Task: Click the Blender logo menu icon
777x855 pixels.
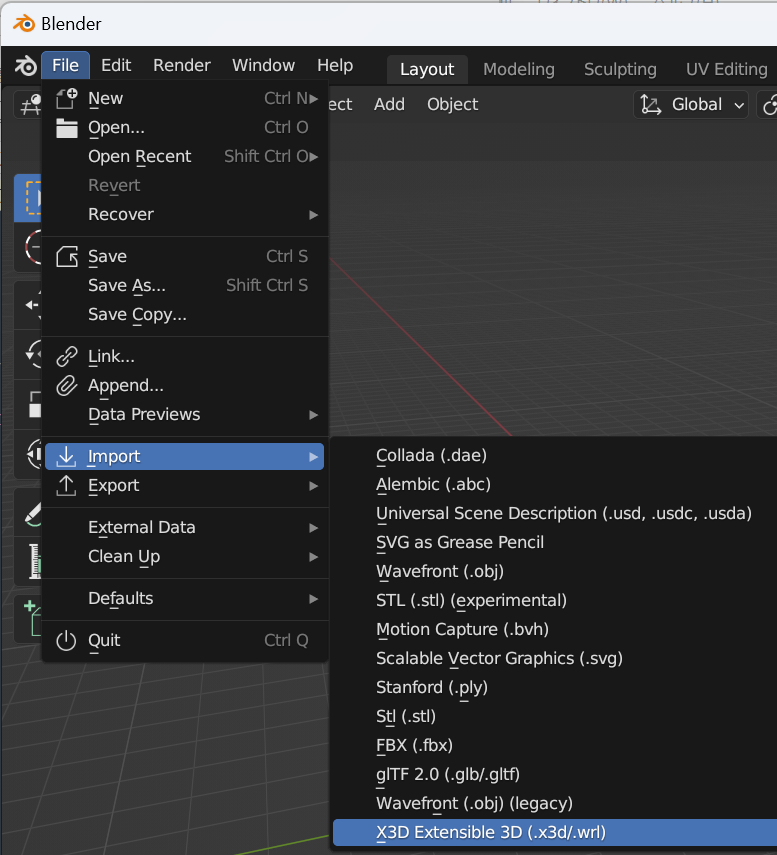Action: click(25, 66)
